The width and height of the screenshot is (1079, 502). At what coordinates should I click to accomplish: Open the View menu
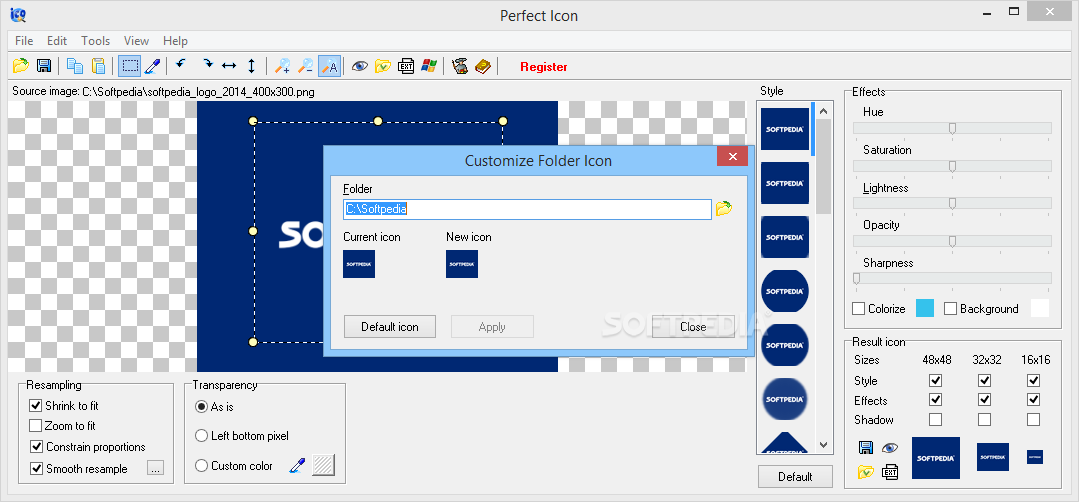(136, 41)
